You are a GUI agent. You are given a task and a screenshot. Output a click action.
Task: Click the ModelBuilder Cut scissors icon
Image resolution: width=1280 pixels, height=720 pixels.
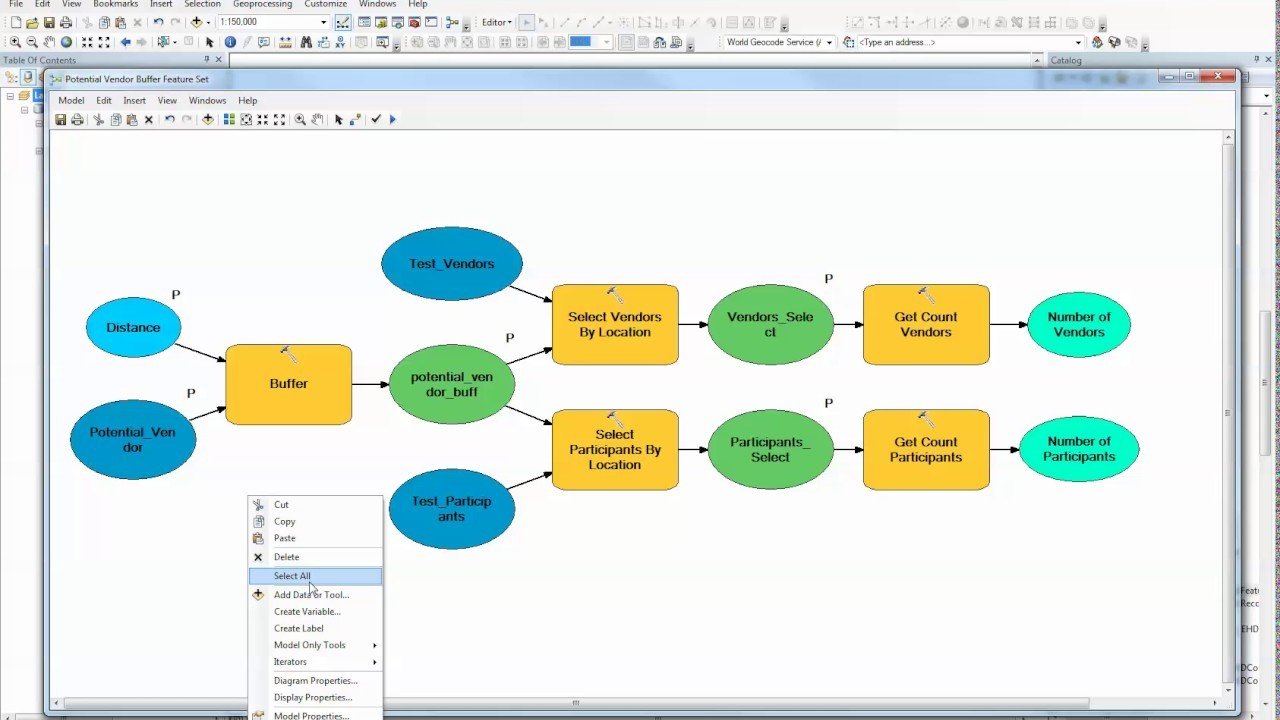pyautogui.click(x=98, y=119)
